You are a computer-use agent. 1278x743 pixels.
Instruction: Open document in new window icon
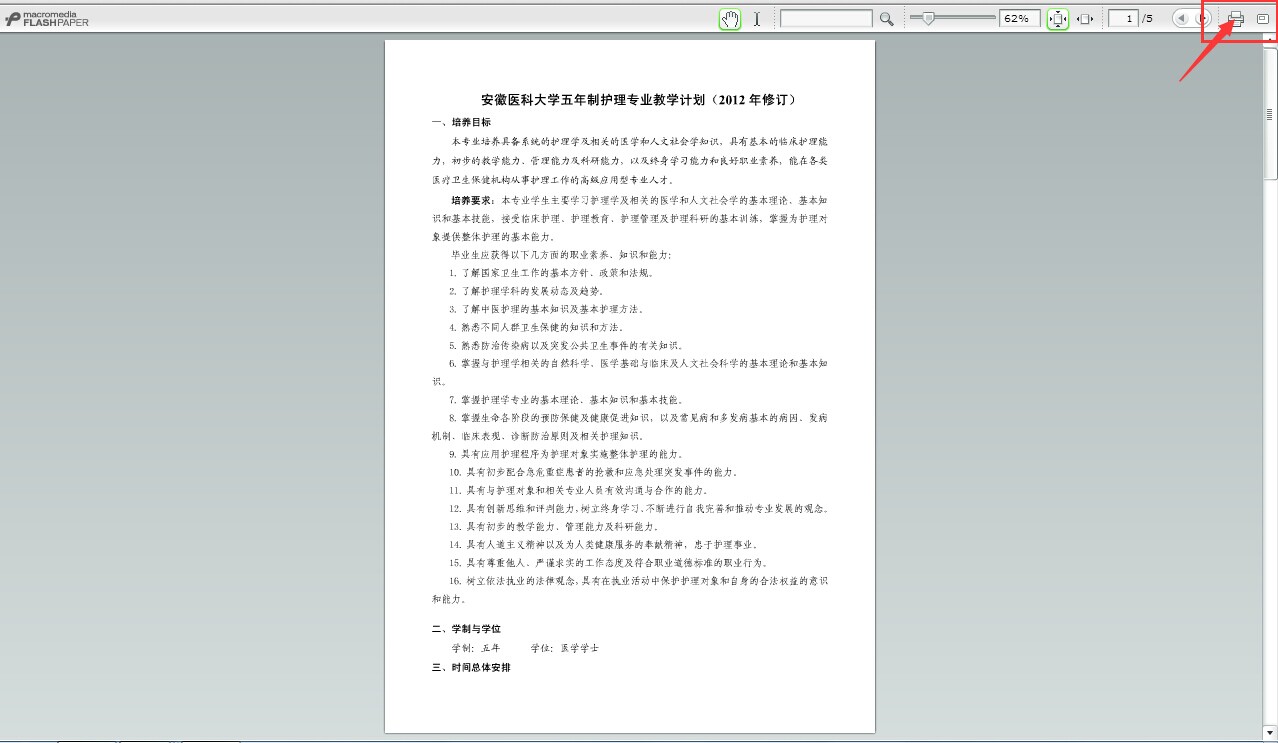1262,19
